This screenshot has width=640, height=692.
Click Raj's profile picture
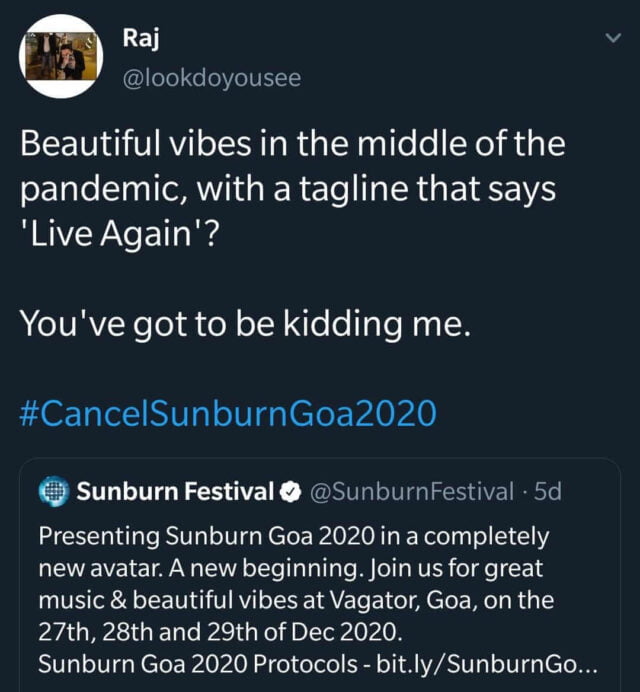tap(62, 56)
